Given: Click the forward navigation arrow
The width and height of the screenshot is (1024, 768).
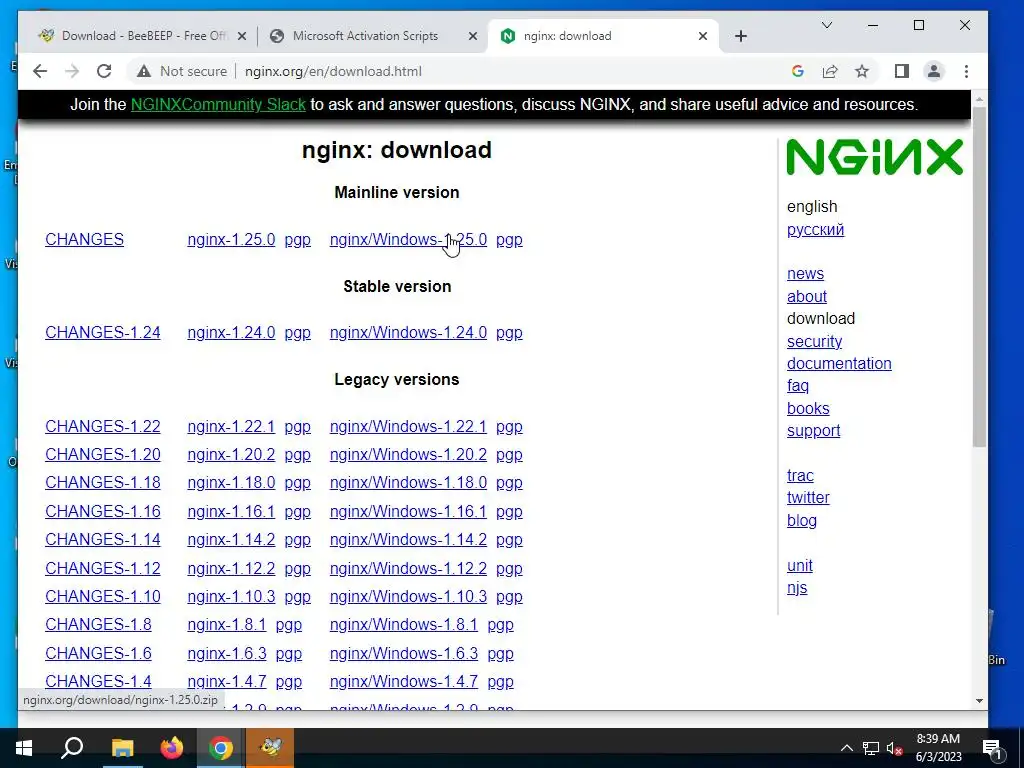Looking at the screenshot, I should click(x=72, y=71).
